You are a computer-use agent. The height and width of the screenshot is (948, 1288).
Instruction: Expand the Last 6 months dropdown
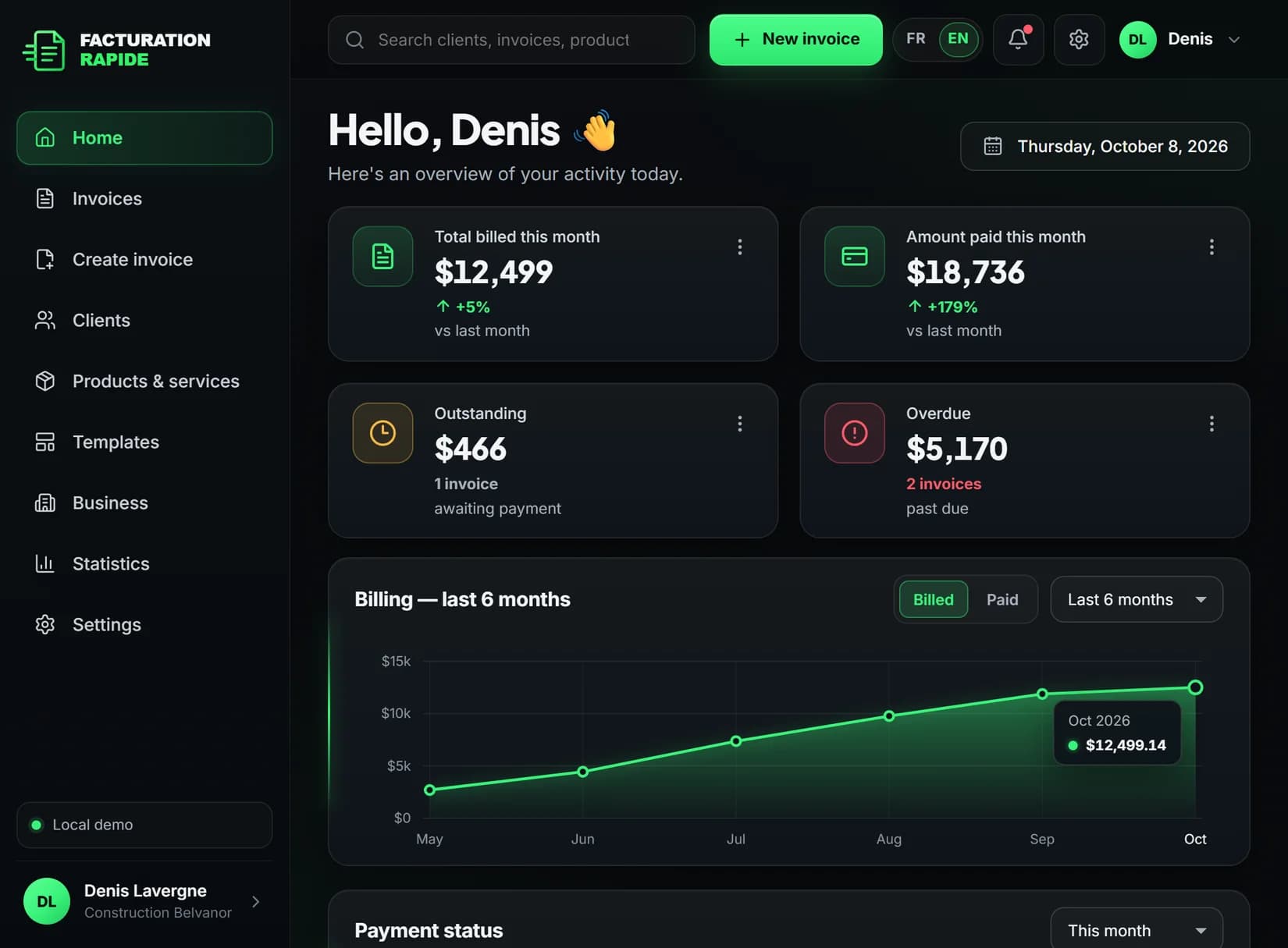click(x=1137, y=599)
